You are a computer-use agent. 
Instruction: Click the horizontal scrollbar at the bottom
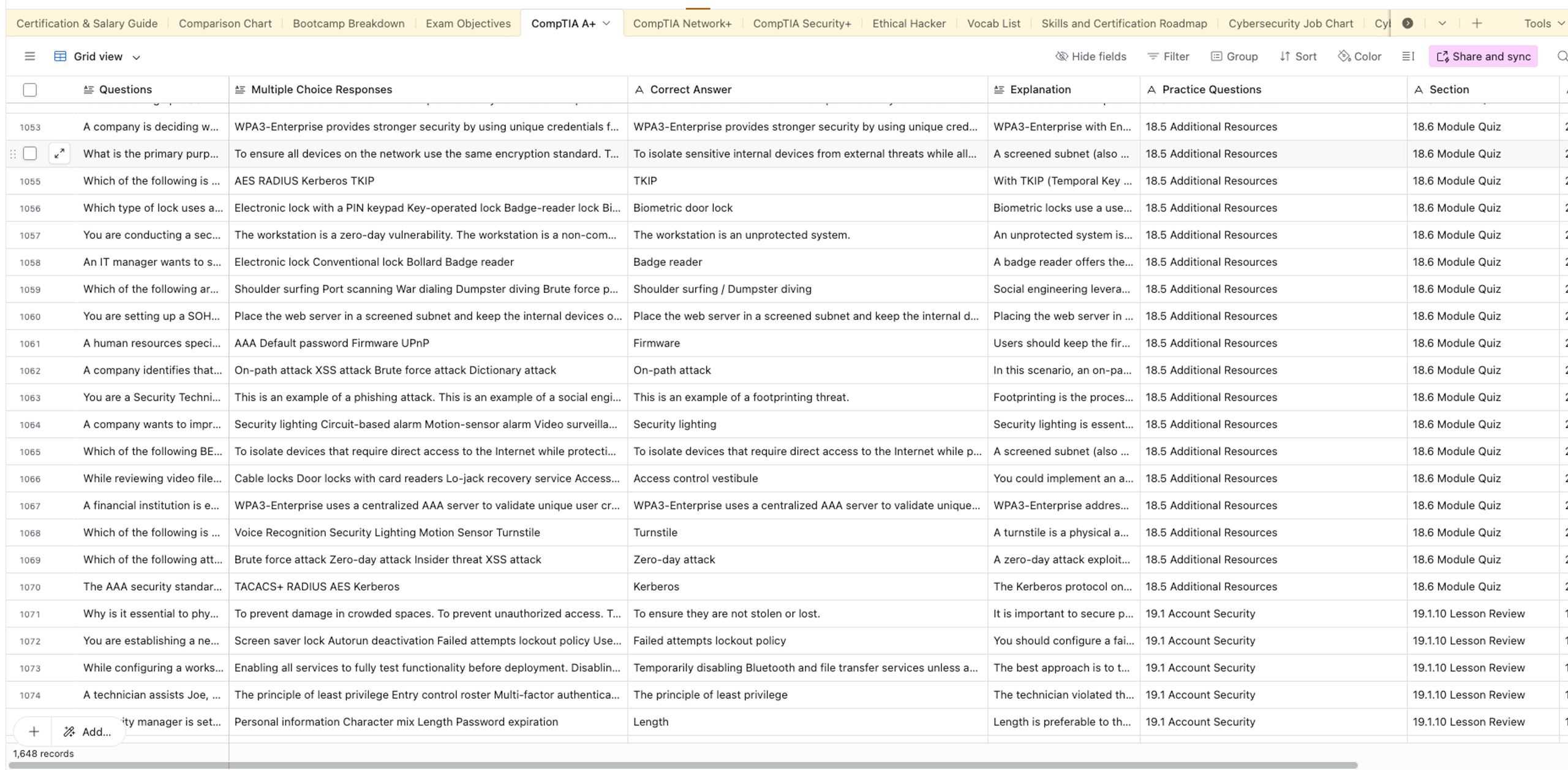(683, 765)
